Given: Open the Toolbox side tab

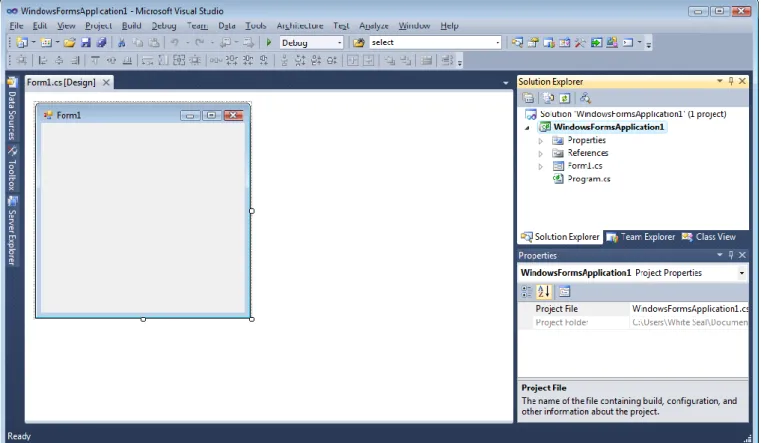Looking at the screenshot, I should click(12, 168).
